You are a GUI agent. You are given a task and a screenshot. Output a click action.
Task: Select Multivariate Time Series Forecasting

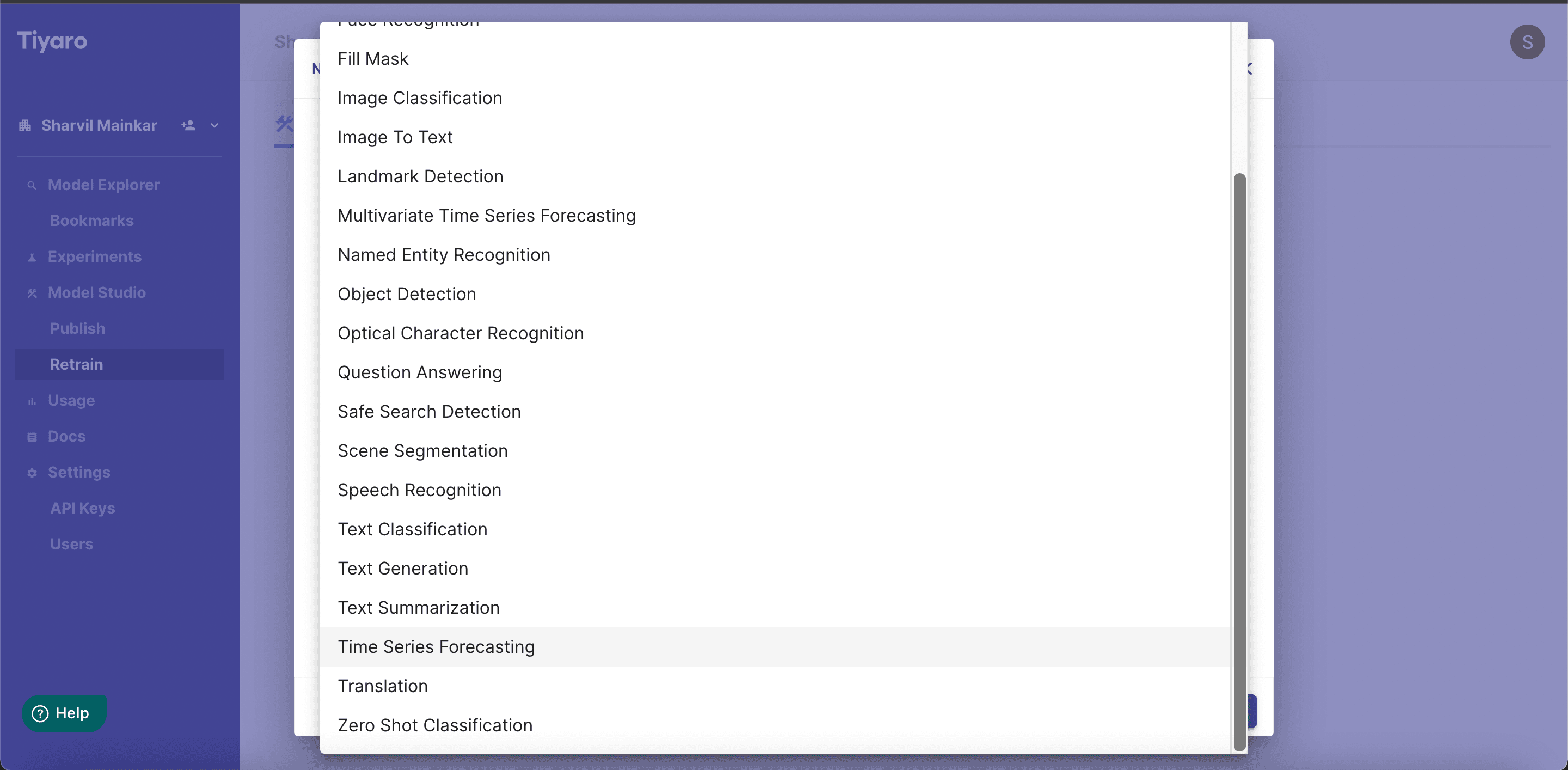click(775, 216)
